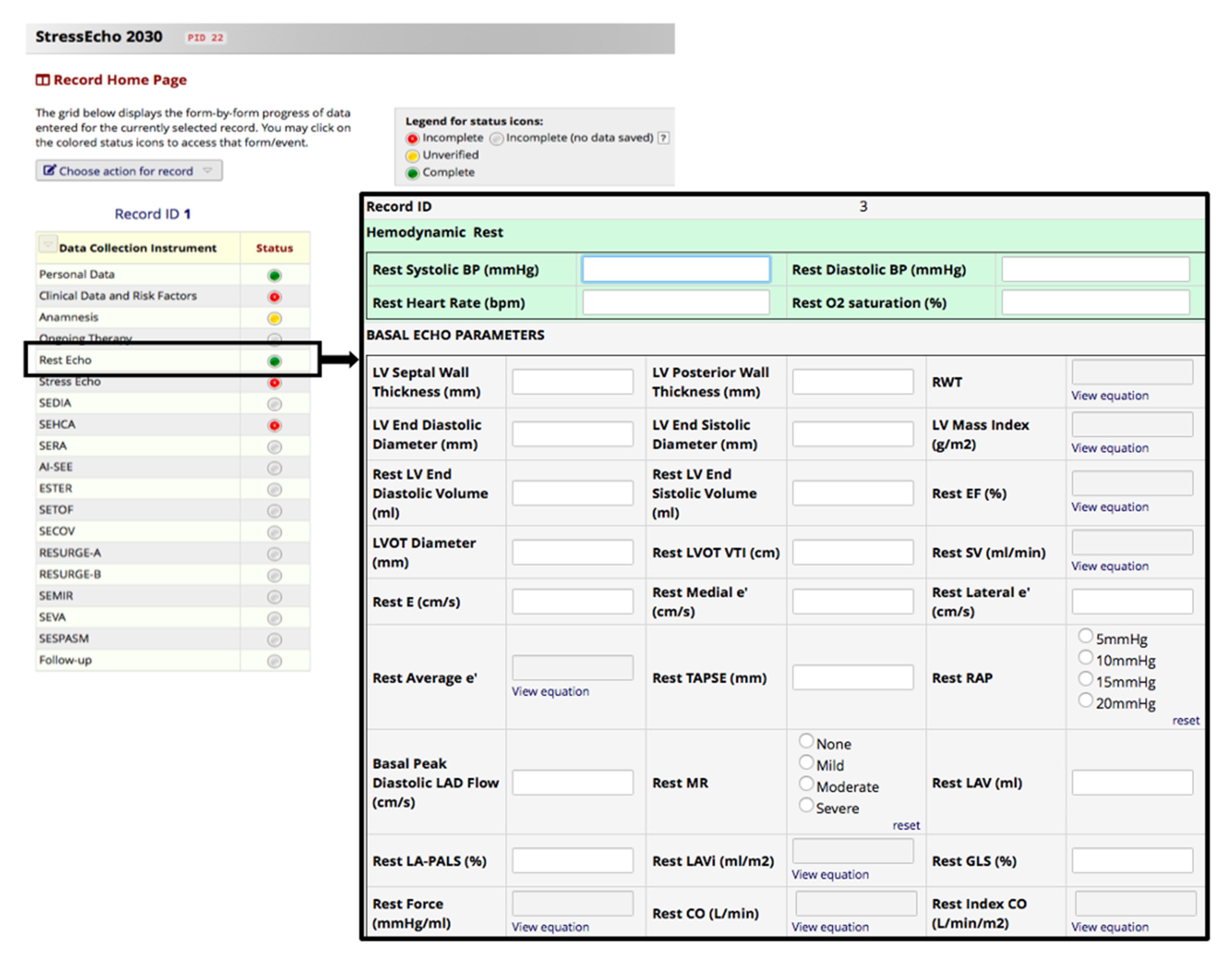Click gray status icon for SEDIA row
This screenshot has height=961, width=1232.
(274, 404)
